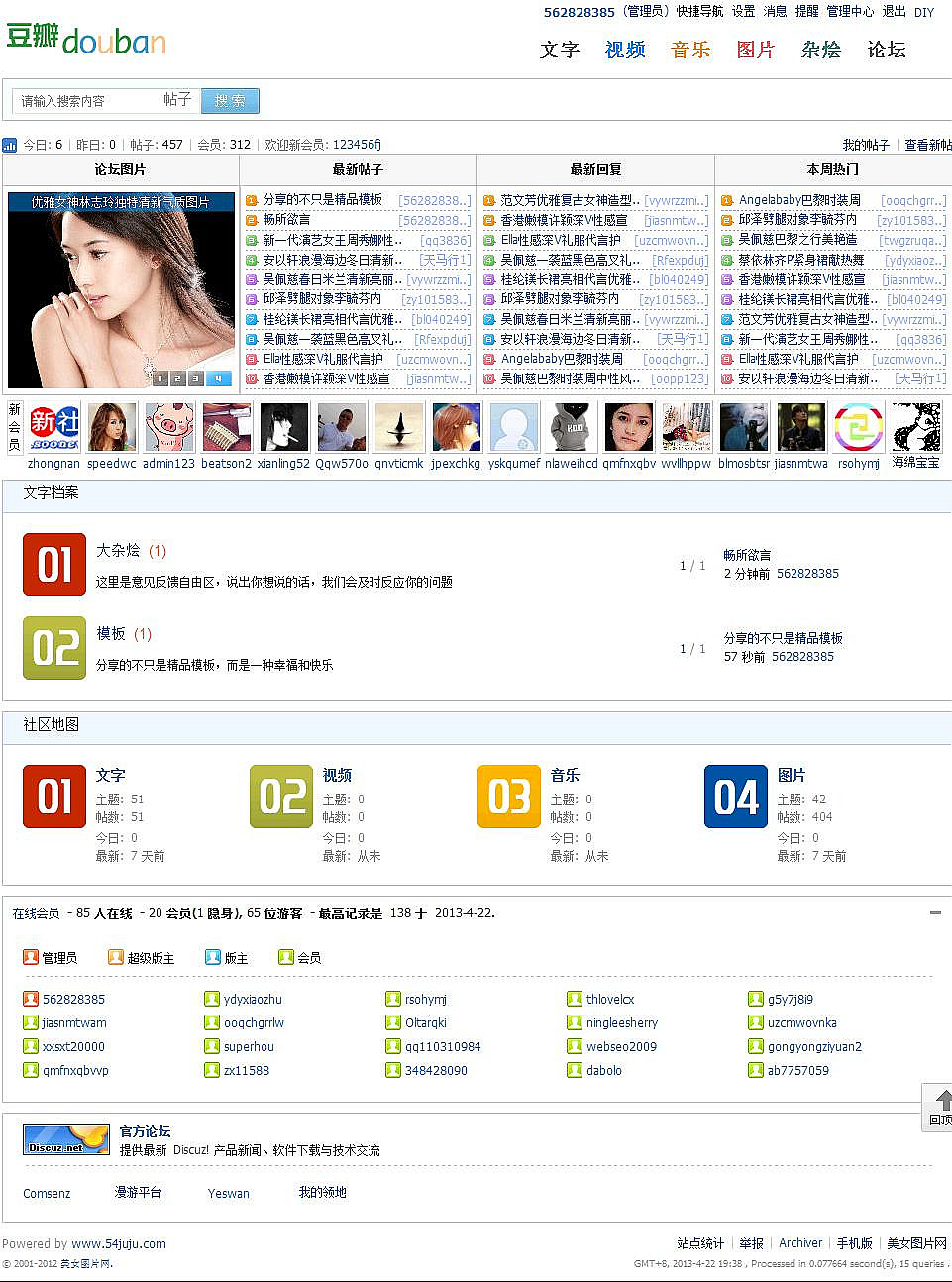Screen dimensions: 952x1282
Task: Open the yellow 03 音乐 community map icon
Action: click(509, 797)
